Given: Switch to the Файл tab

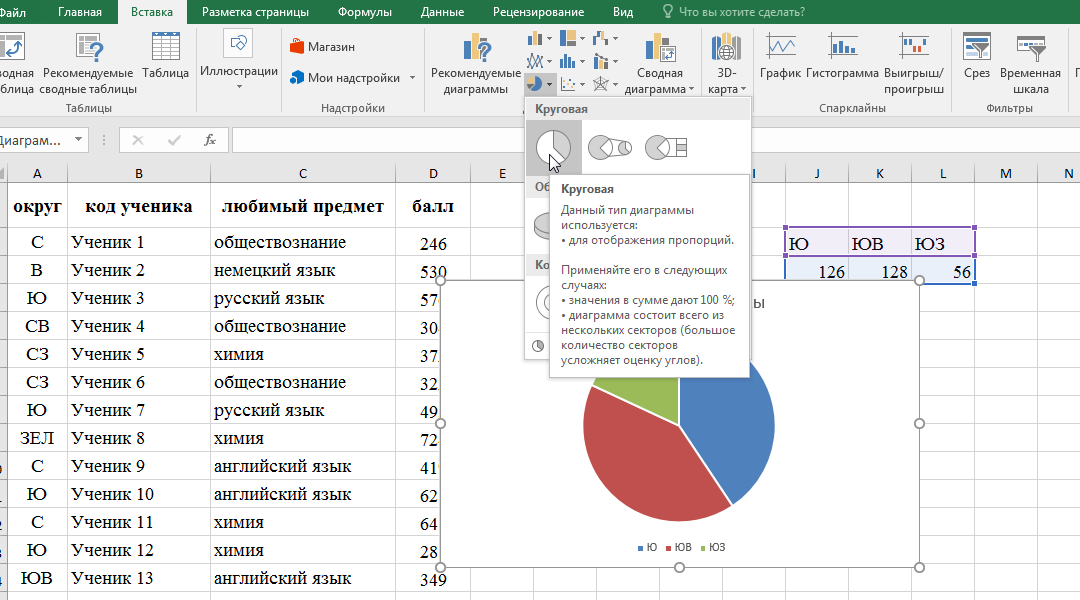Looking at the screenshot, I should coord(13,12).
